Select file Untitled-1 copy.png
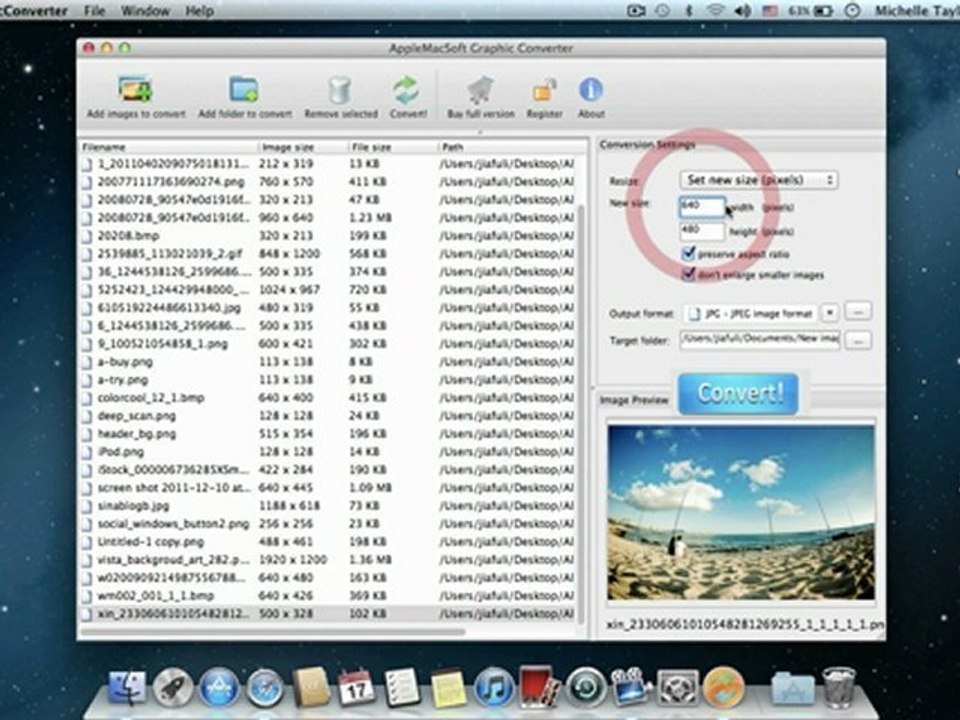The height and width of the screenshot is (720, 960). [328, 542]
